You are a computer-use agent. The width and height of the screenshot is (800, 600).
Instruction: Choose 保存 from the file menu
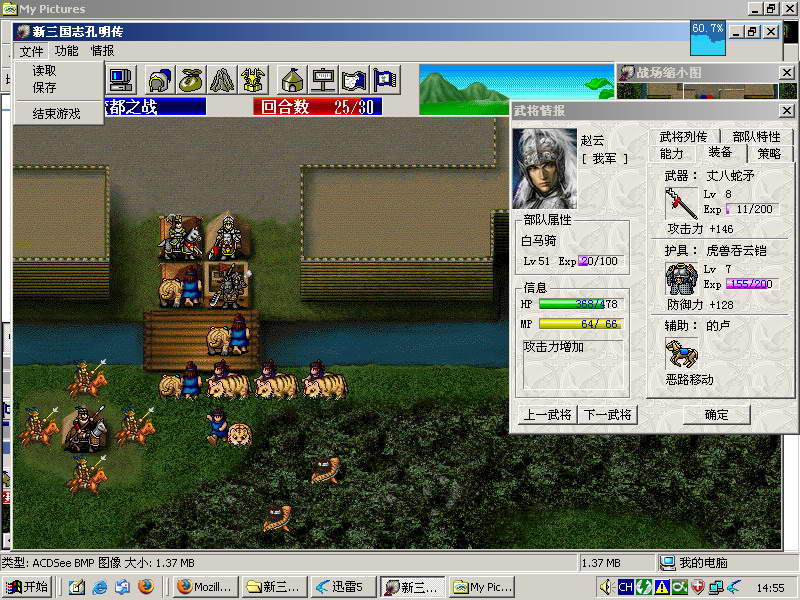tap(44, 88)
